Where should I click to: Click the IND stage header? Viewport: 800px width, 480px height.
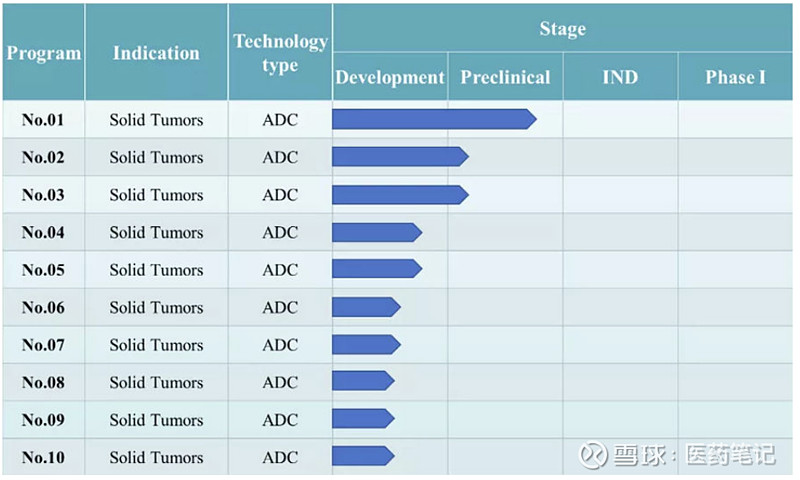click(x=620, y=77)
